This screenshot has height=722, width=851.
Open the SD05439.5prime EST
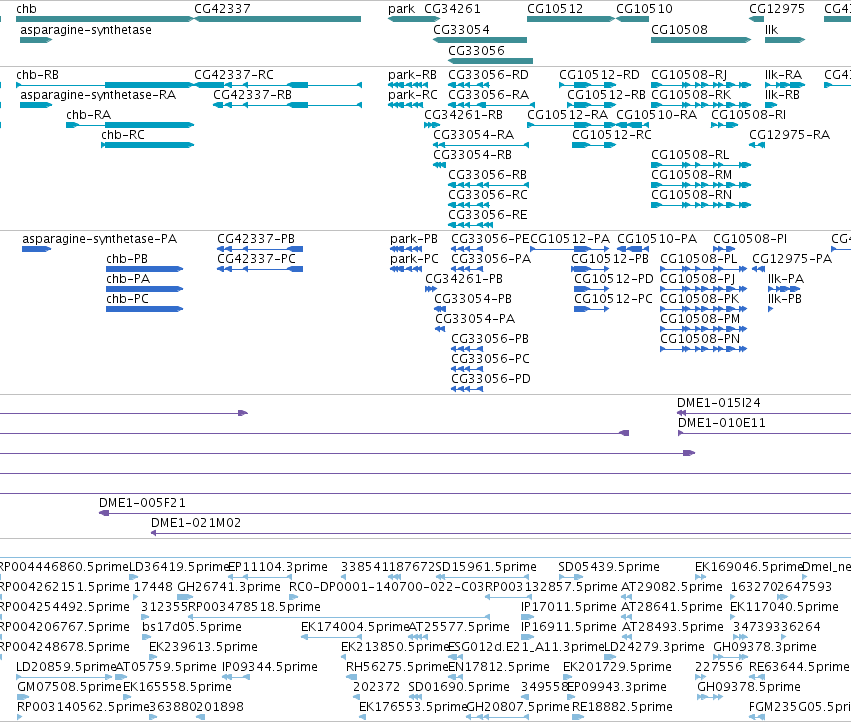(x=570, y=577)
